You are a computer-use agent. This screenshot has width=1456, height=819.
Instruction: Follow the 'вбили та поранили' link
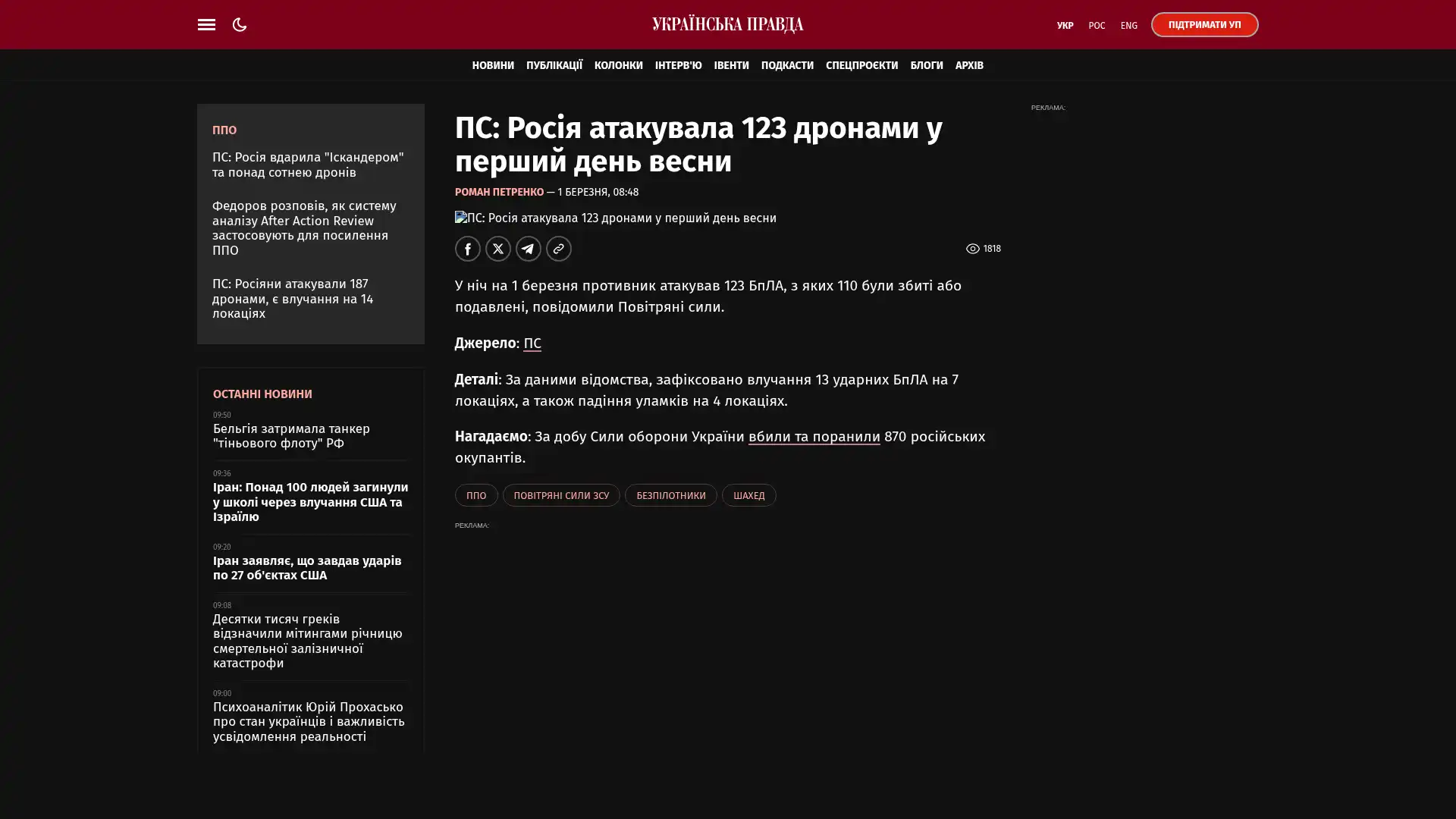tap(814, 437)
